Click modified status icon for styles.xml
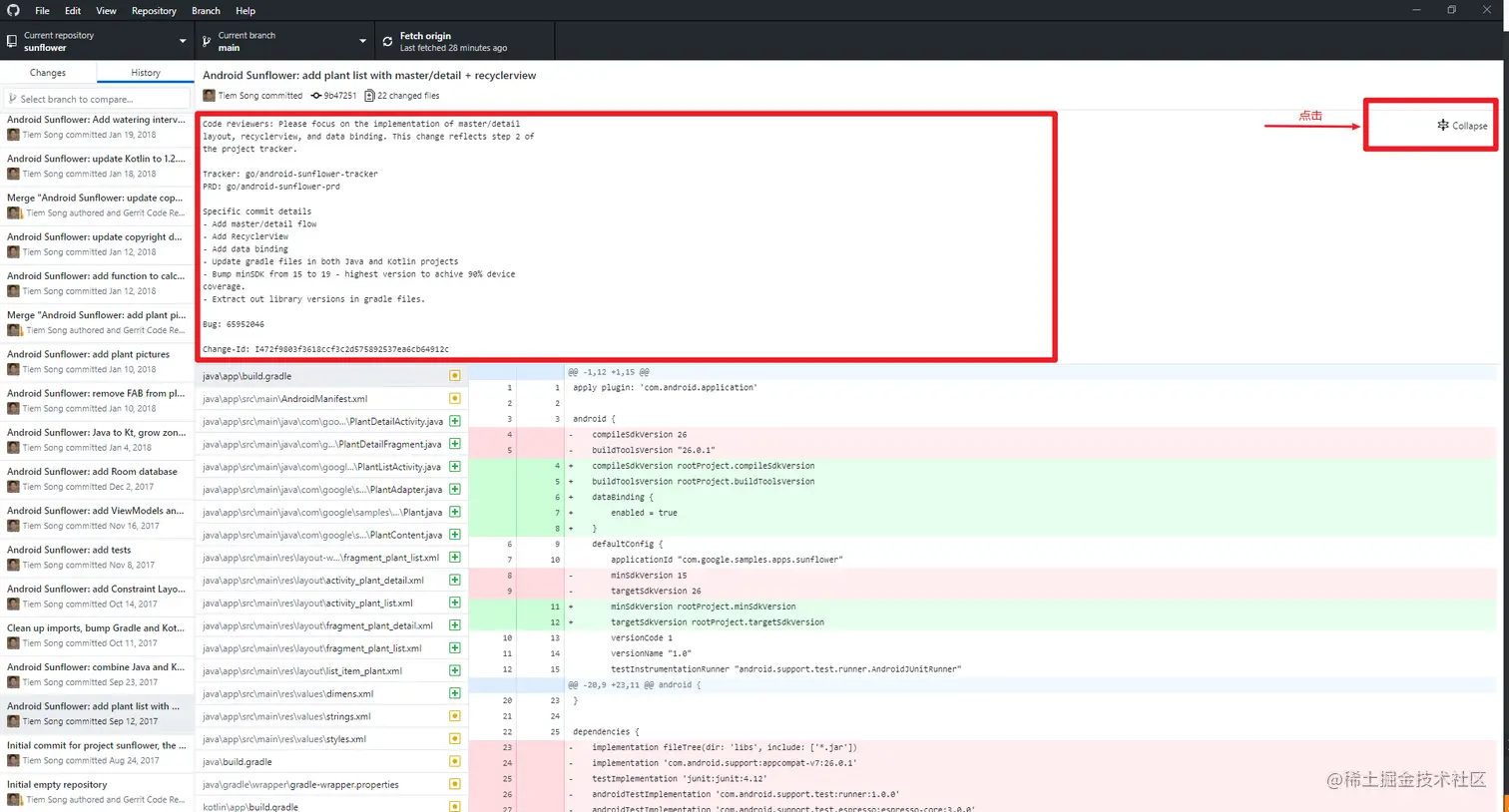 tap(455, 739)
